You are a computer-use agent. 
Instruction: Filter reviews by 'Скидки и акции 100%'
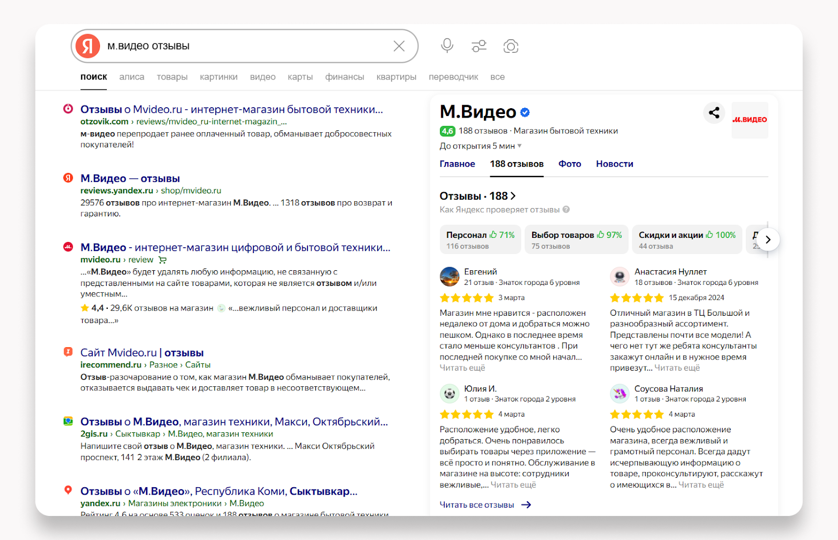pyautogui.click(x=687, y=240)
